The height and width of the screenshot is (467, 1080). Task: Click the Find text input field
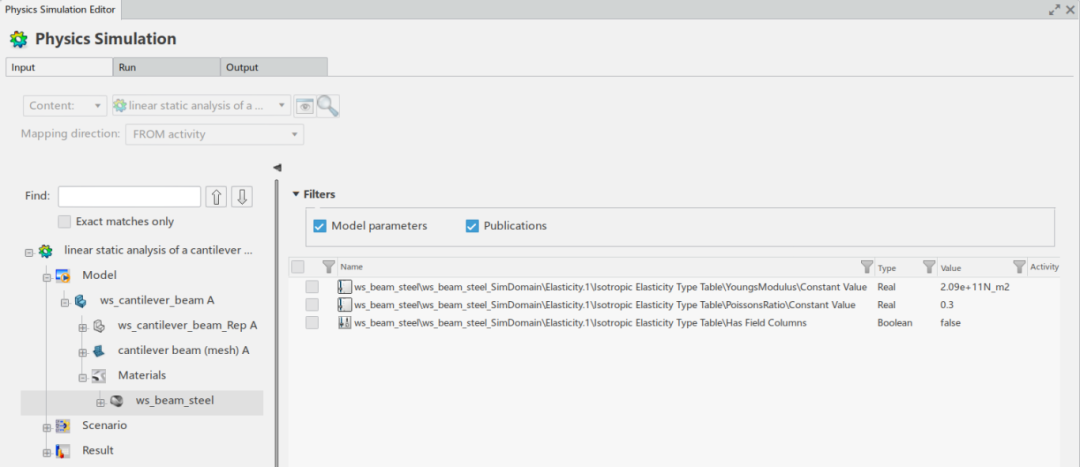(129, 197)
